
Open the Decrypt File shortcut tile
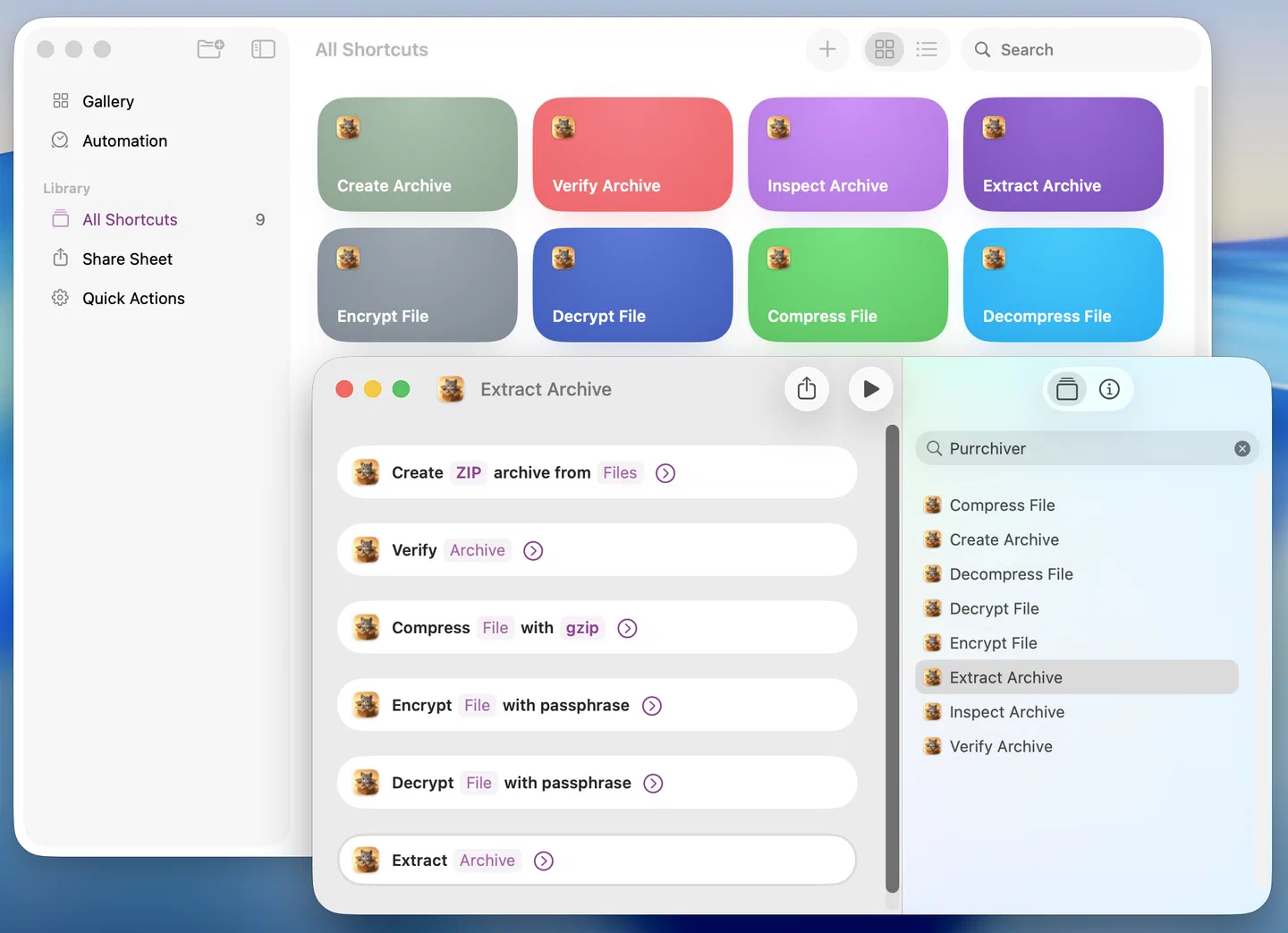click(x=632, y=284)
